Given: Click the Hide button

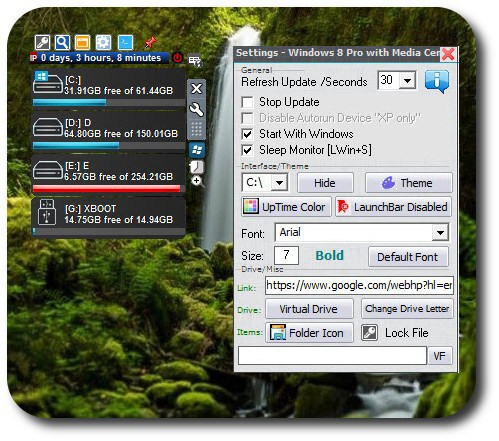Looking at the screenshot, I should tap(325, 183).
